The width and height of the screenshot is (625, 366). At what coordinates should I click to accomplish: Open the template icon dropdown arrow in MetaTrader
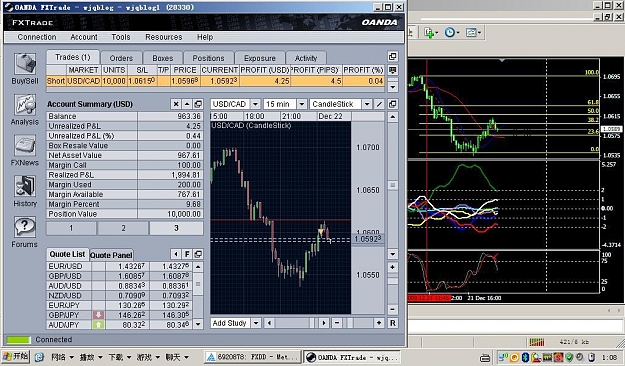point(479,32)
